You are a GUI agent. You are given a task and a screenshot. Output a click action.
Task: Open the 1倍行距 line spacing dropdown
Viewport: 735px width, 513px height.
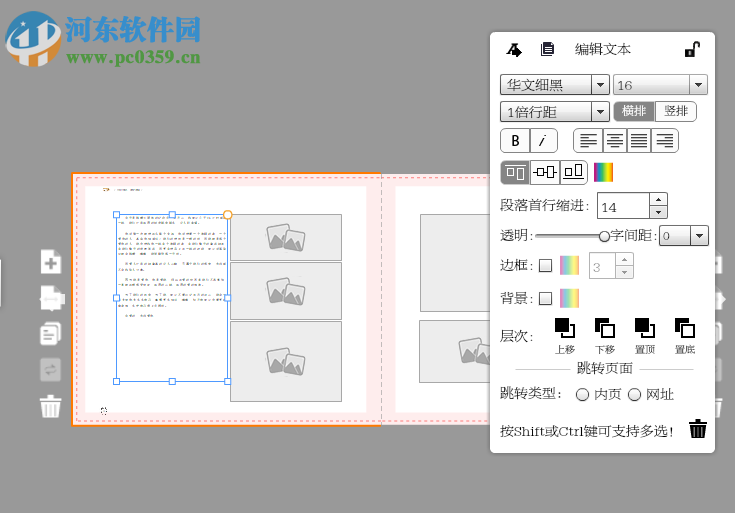(600, 112)
